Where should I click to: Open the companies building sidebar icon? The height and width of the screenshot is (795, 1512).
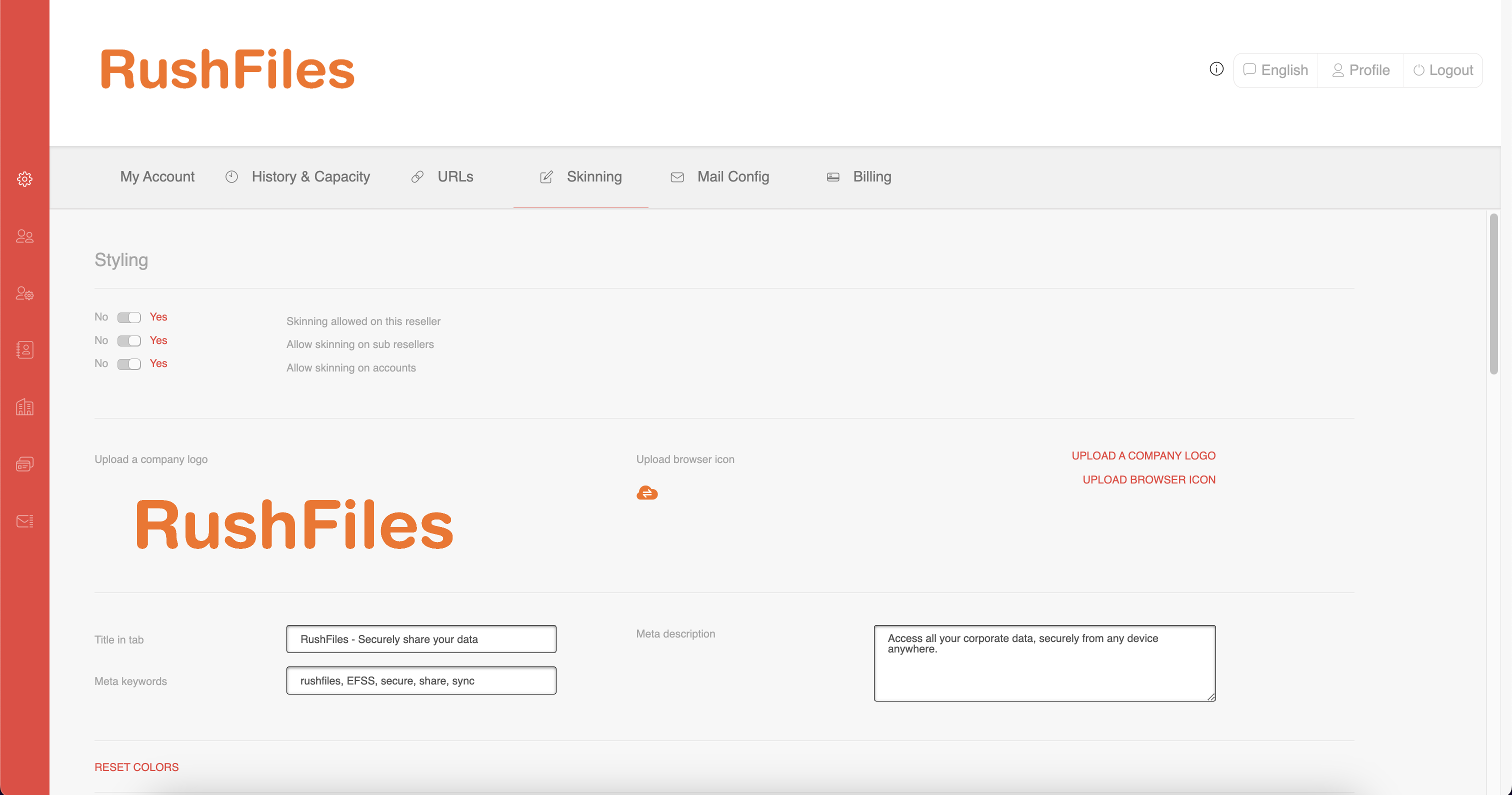(x=24, y=407)
